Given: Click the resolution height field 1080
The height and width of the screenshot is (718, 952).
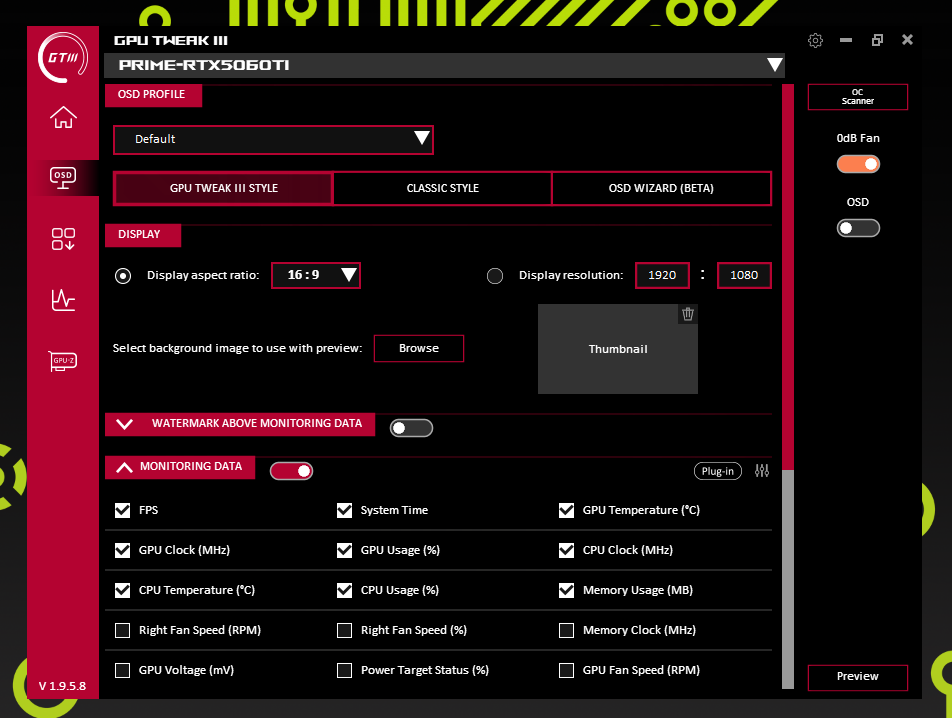Looking at the screenshot, I should point(744,275).
